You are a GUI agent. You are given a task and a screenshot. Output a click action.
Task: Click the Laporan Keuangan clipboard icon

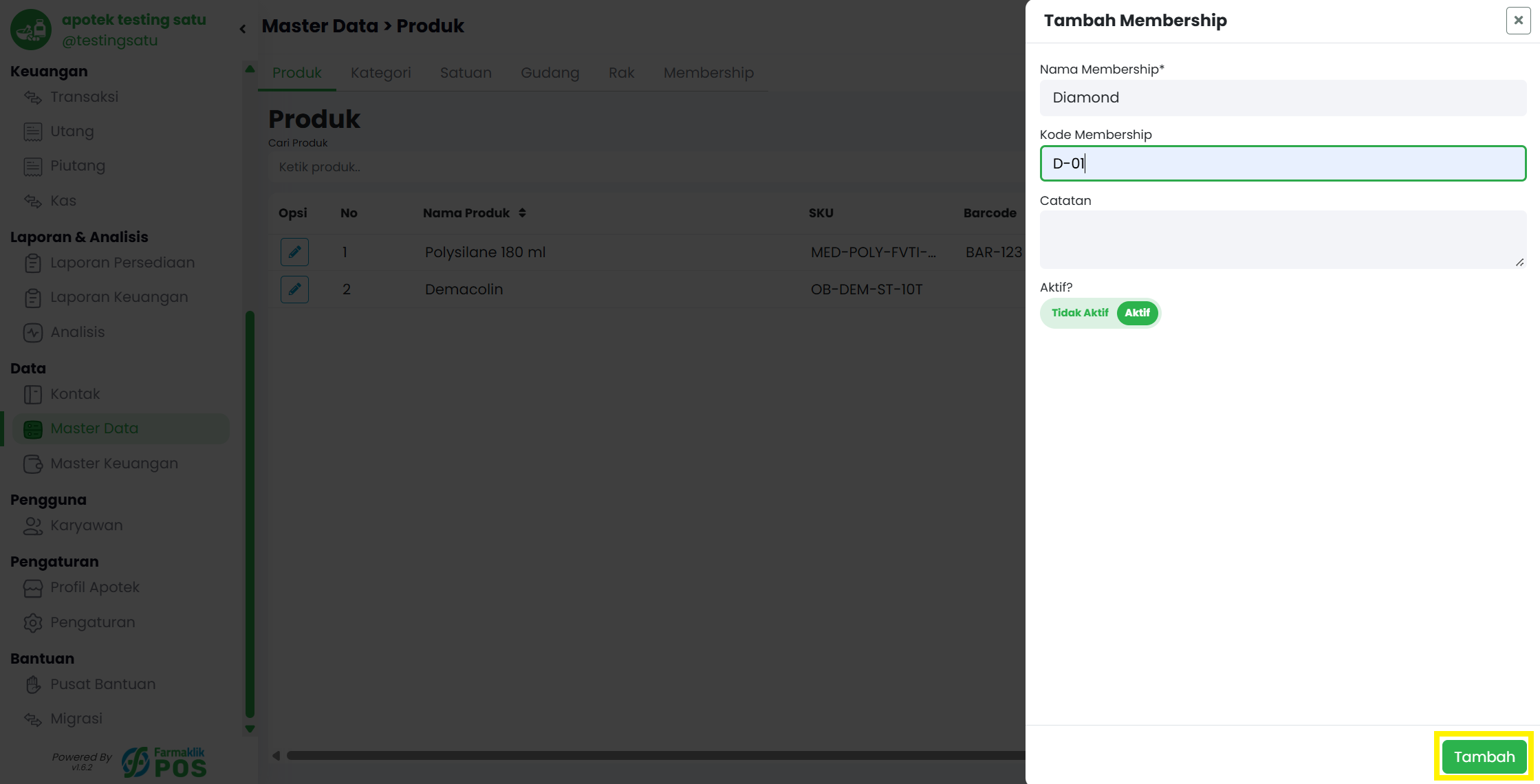pos(32,297)
